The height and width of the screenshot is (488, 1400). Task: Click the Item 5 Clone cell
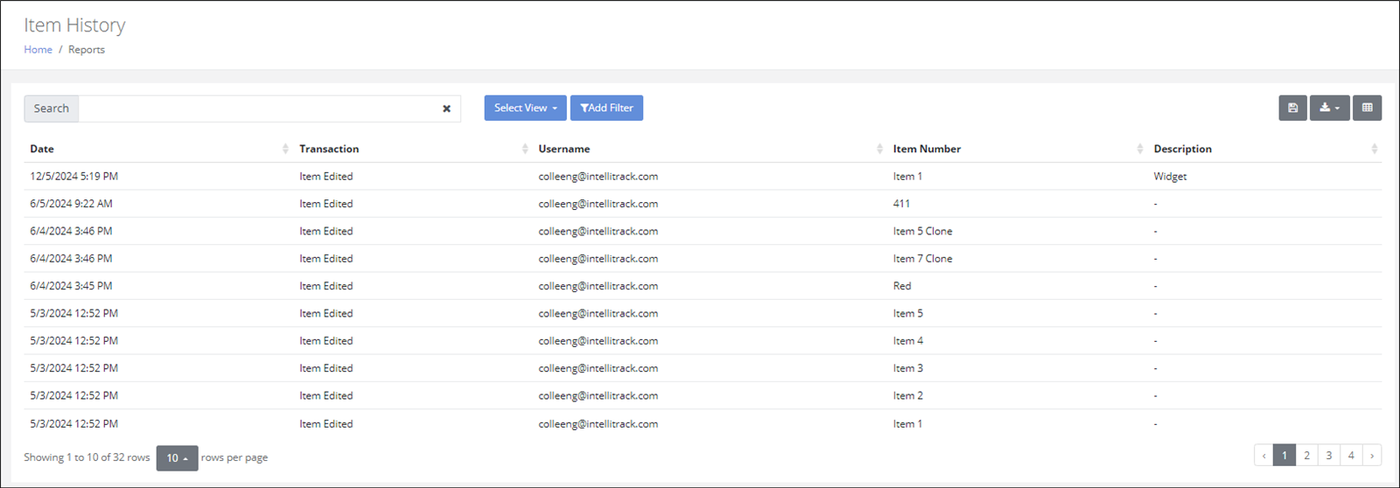(923, 231)
